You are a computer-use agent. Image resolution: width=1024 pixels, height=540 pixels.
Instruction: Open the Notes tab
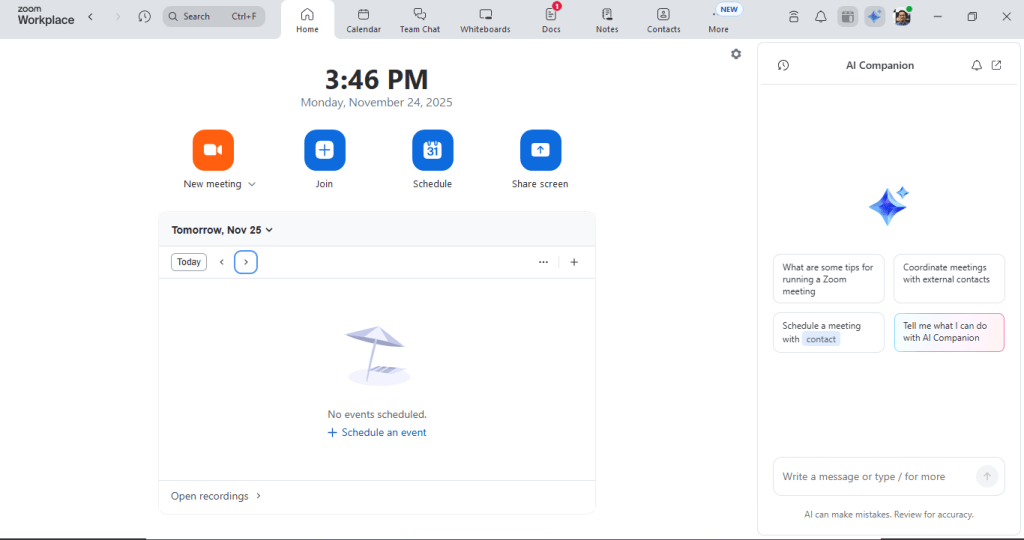[607, 20]
